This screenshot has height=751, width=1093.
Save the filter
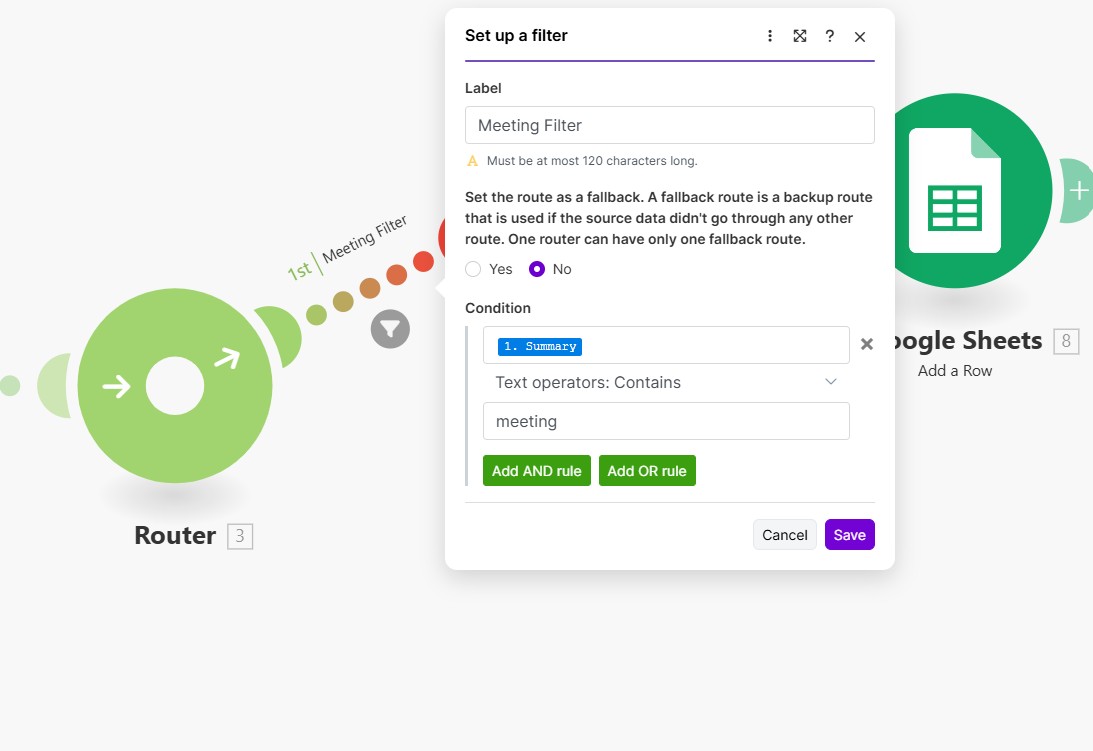[x=849, y=535]
